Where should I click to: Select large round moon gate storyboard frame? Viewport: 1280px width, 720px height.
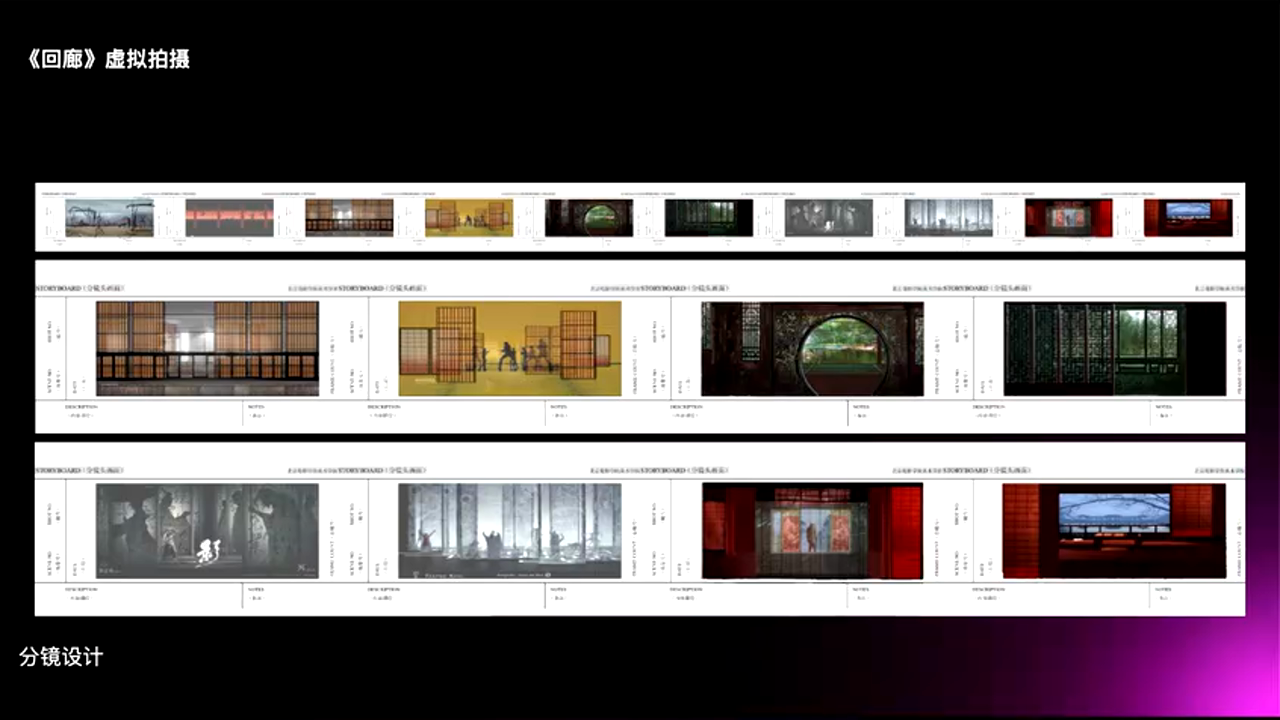click(x=812, y=348)
